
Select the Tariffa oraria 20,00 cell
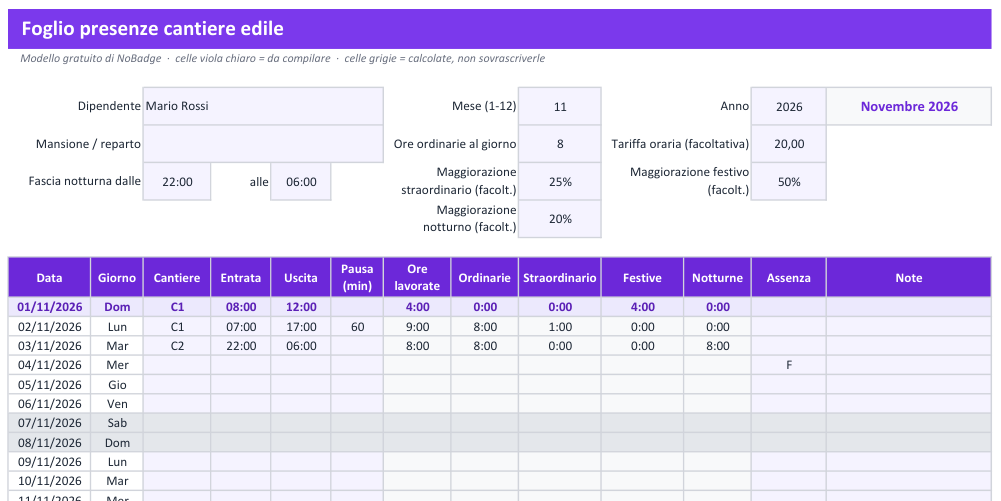coord(789,144)
